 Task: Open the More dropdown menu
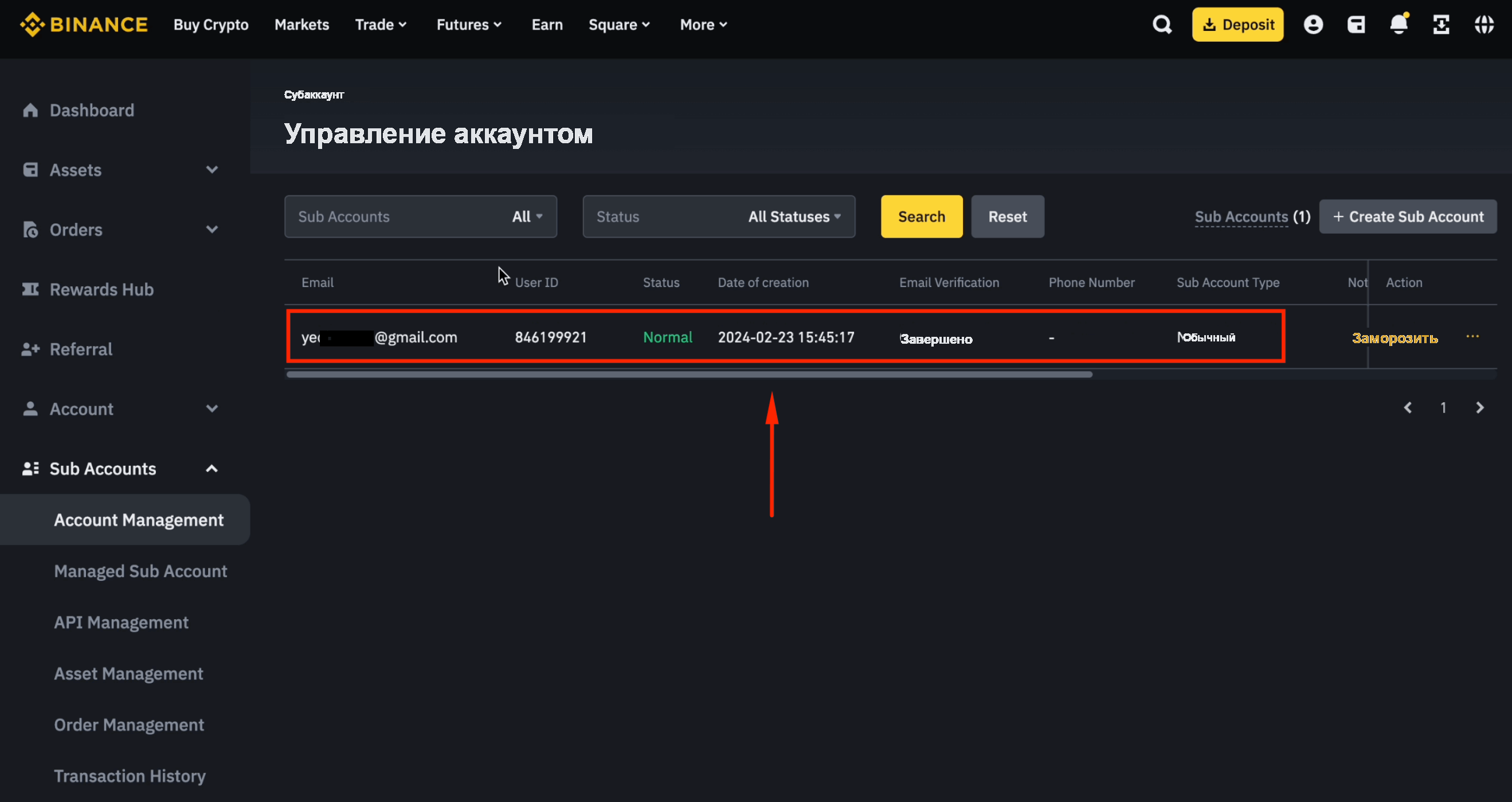tap(704, 25)
